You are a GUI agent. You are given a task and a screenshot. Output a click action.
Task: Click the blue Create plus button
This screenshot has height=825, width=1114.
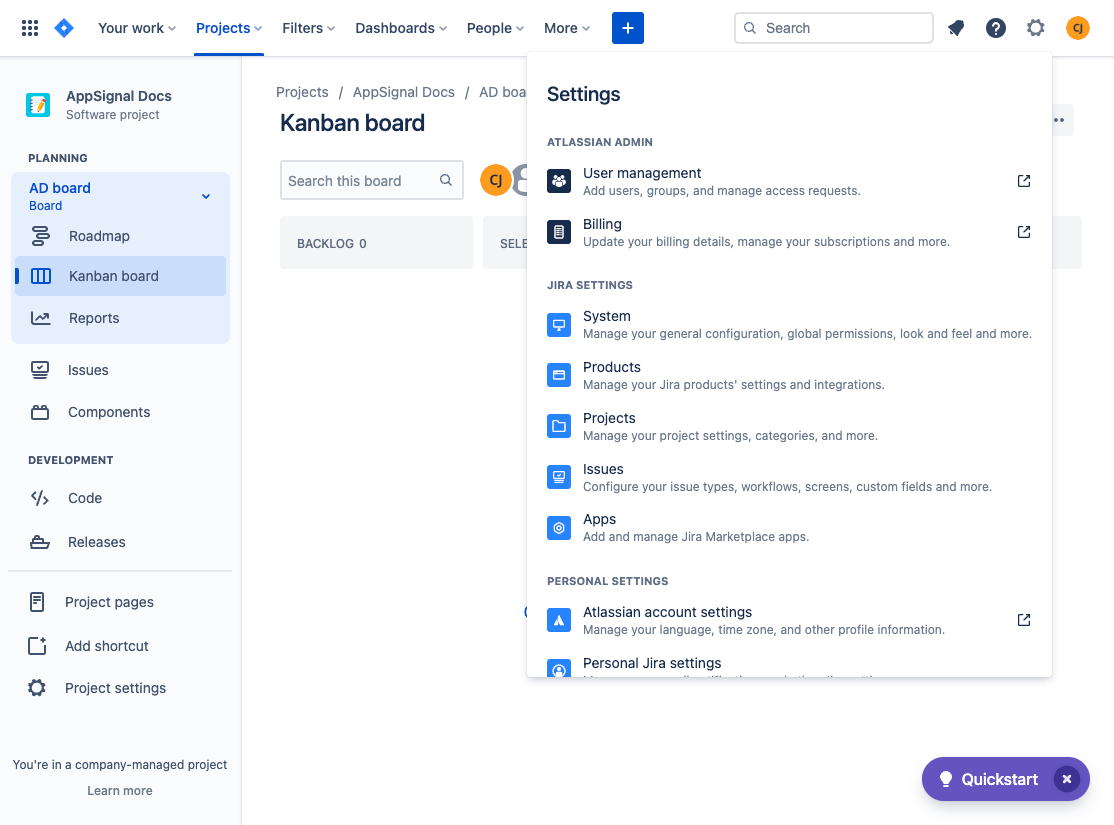click(x=627, y=28)
